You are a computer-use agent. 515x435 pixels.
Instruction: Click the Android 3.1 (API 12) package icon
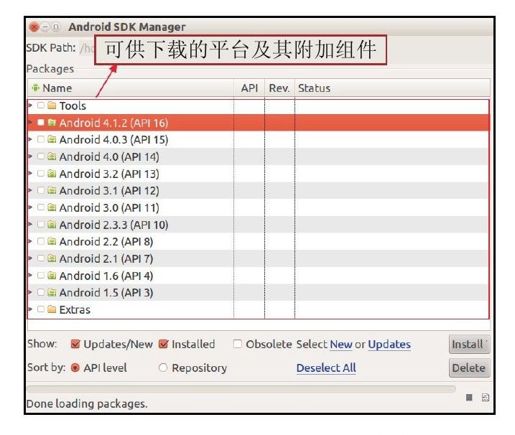pyautogui.click(x=51, y=190)
